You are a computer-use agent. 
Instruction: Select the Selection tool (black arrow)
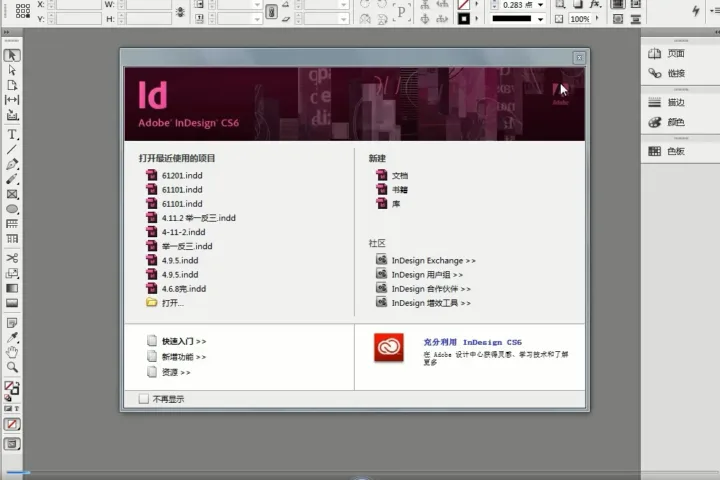12,55
